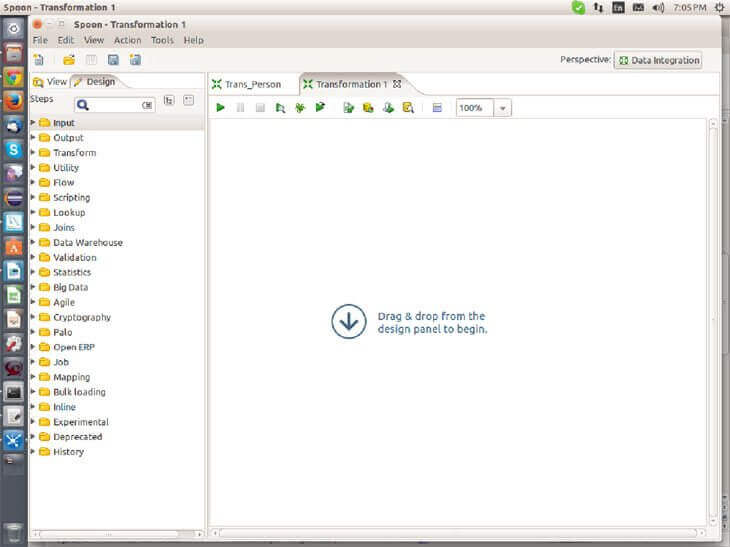
Task: Click the 100% zoom input field
Action: [474, 108]
